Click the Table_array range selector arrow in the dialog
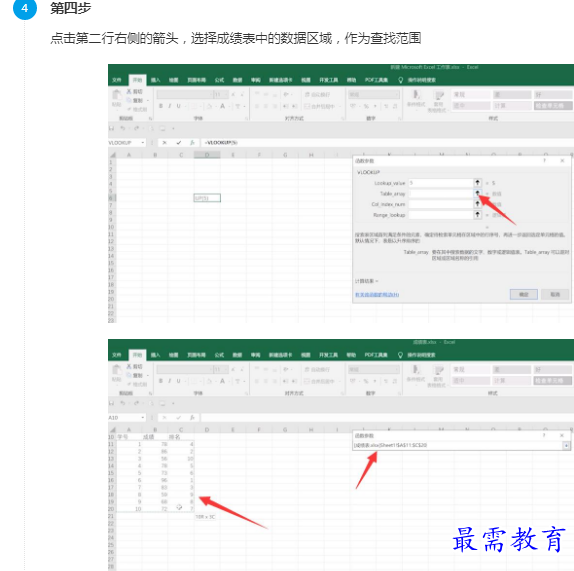The width and height of the screenshot is (574, 571). pos(477,193)
